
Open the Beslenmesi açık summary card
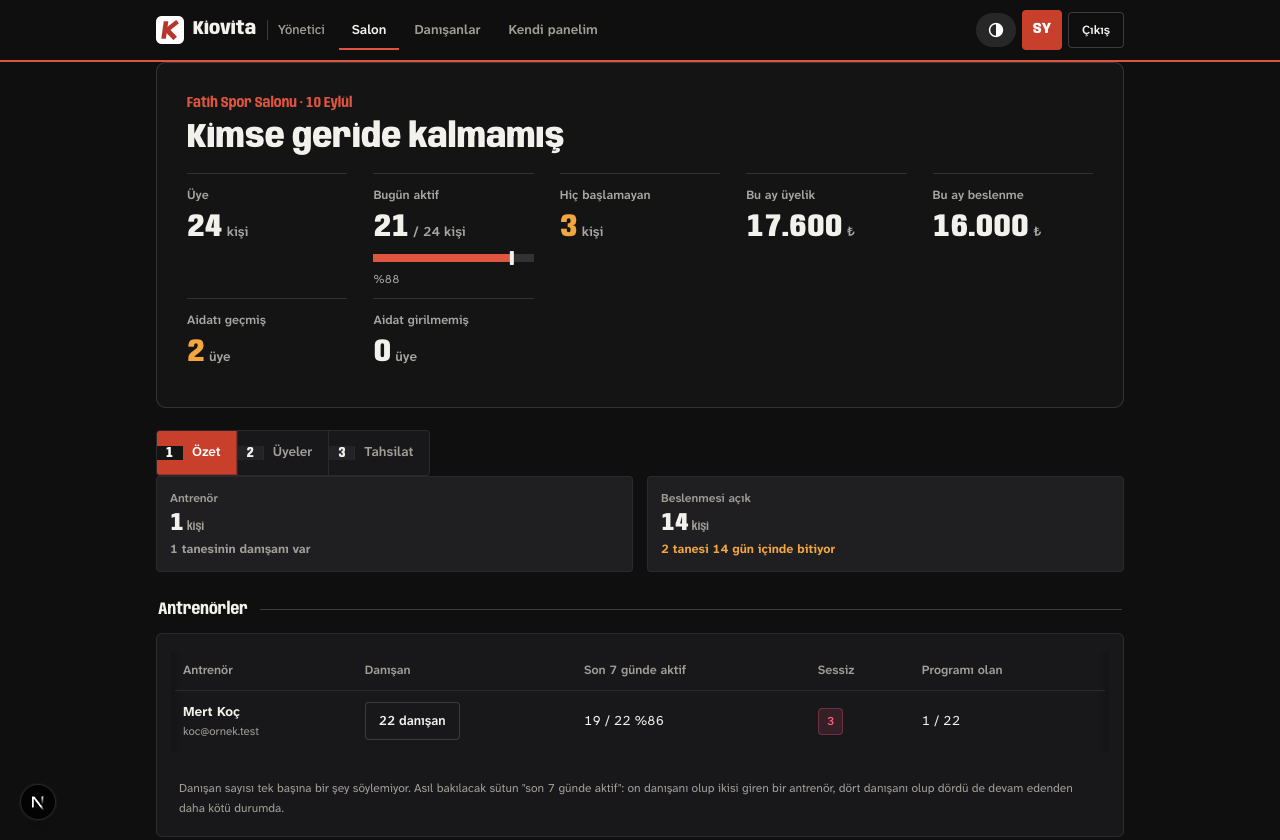pos(885,524)
